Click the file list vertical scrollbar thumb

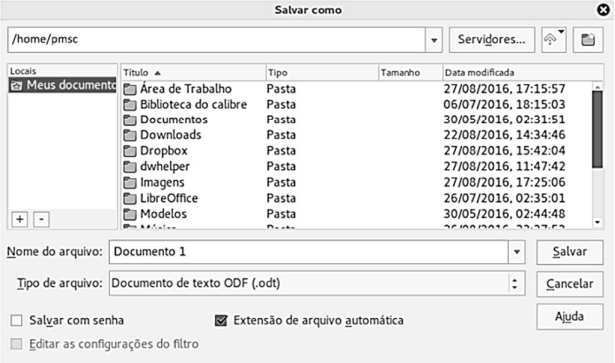(597, 130)
